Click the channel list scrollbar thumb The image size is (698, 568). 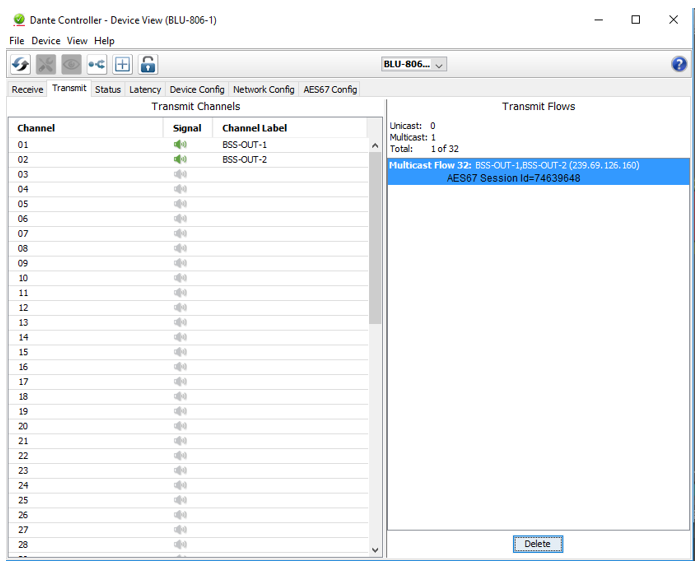(375, 238)
